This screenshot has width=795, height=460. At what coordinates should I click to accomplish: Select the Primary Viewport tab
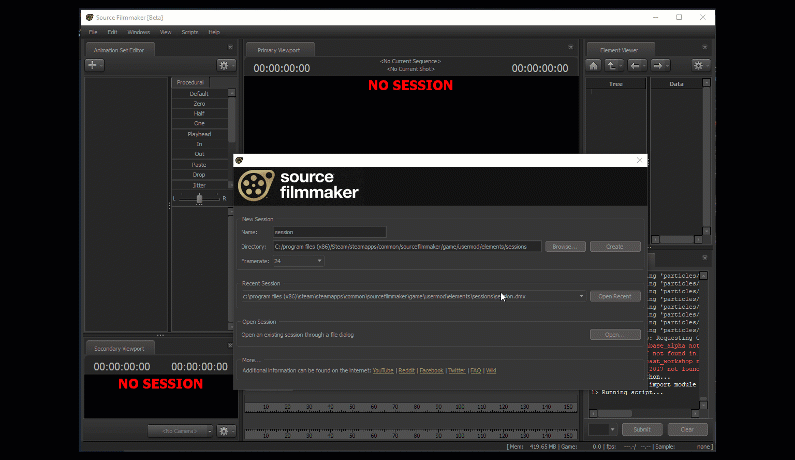[x=279, y=50]
